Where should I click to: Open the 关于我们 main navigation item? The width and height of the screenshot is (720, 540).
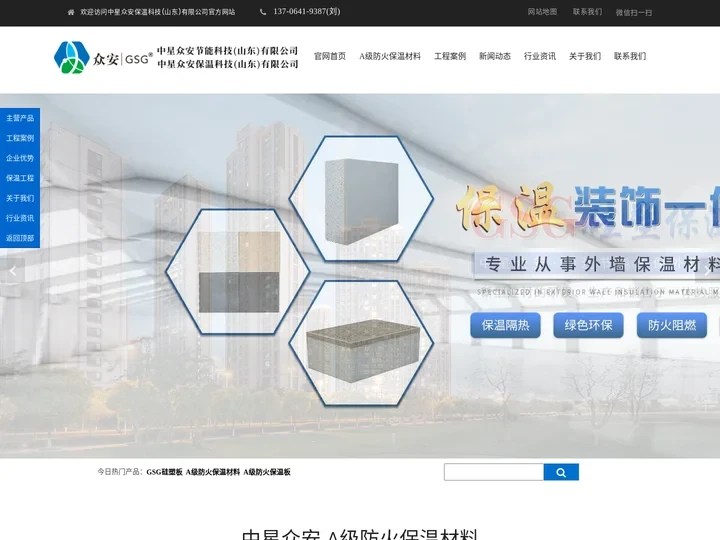(585, 56)
